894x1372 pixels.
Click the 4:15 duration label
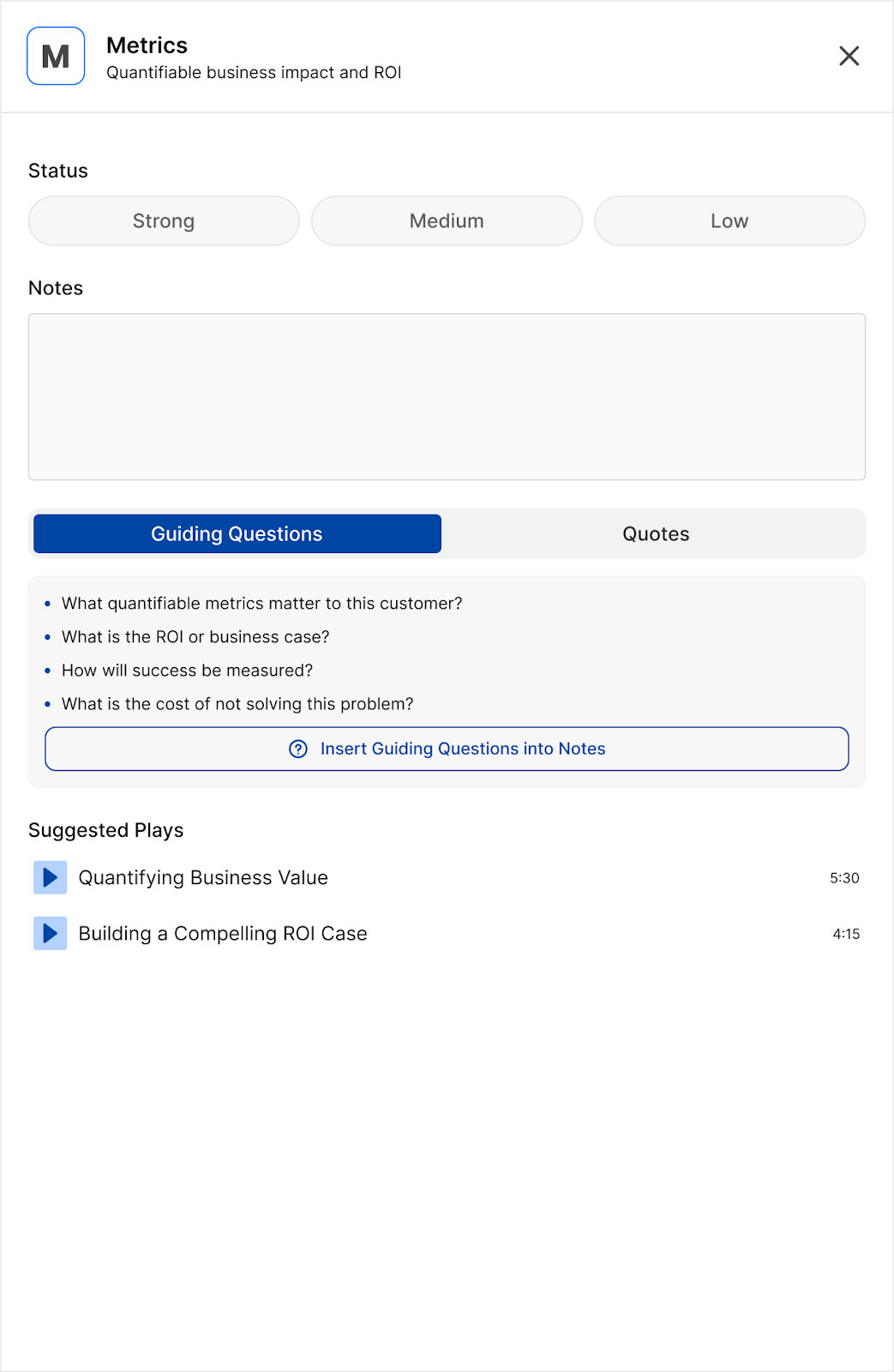pyautogui.click(x=846, y=934)
